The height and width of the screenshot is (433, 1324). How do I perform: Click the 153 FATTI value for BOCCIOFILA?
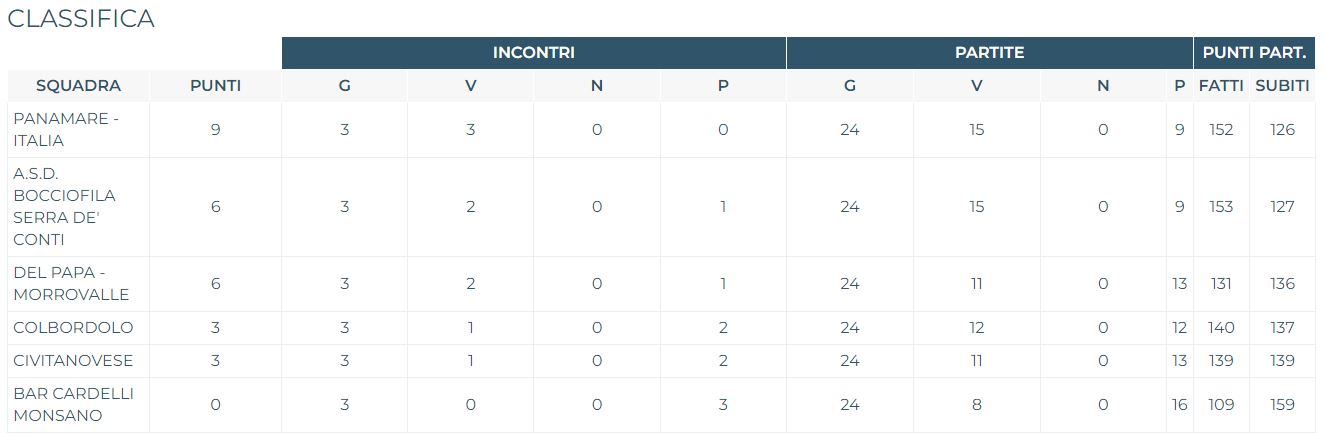[x=1221, y=207]
